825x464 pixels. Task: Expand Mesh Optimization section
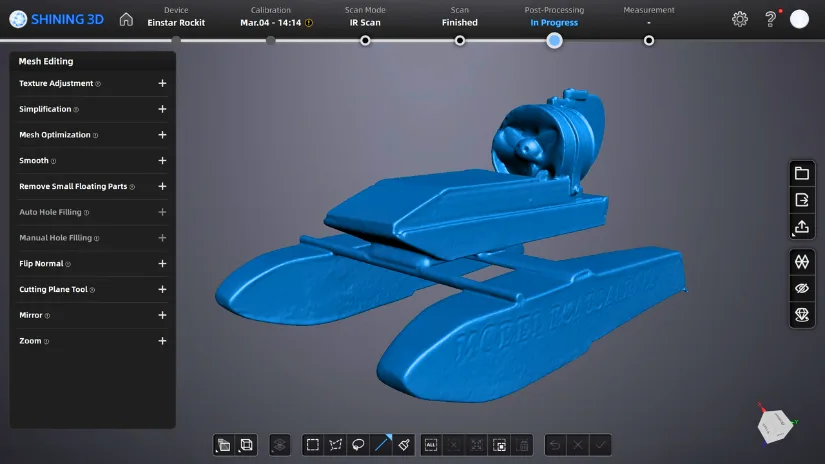162,135
